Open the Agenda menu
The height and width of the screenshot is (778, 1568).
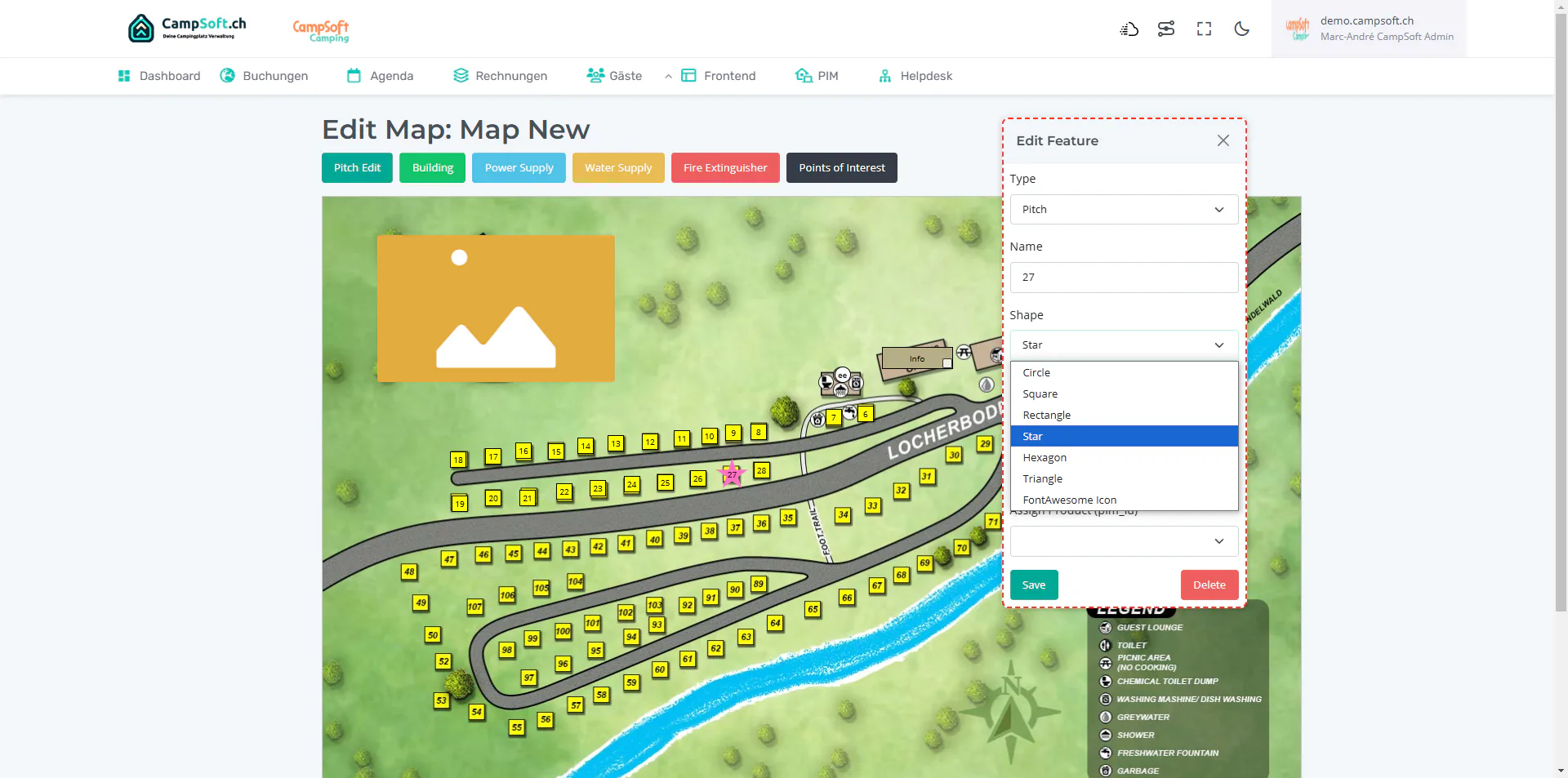381,76
